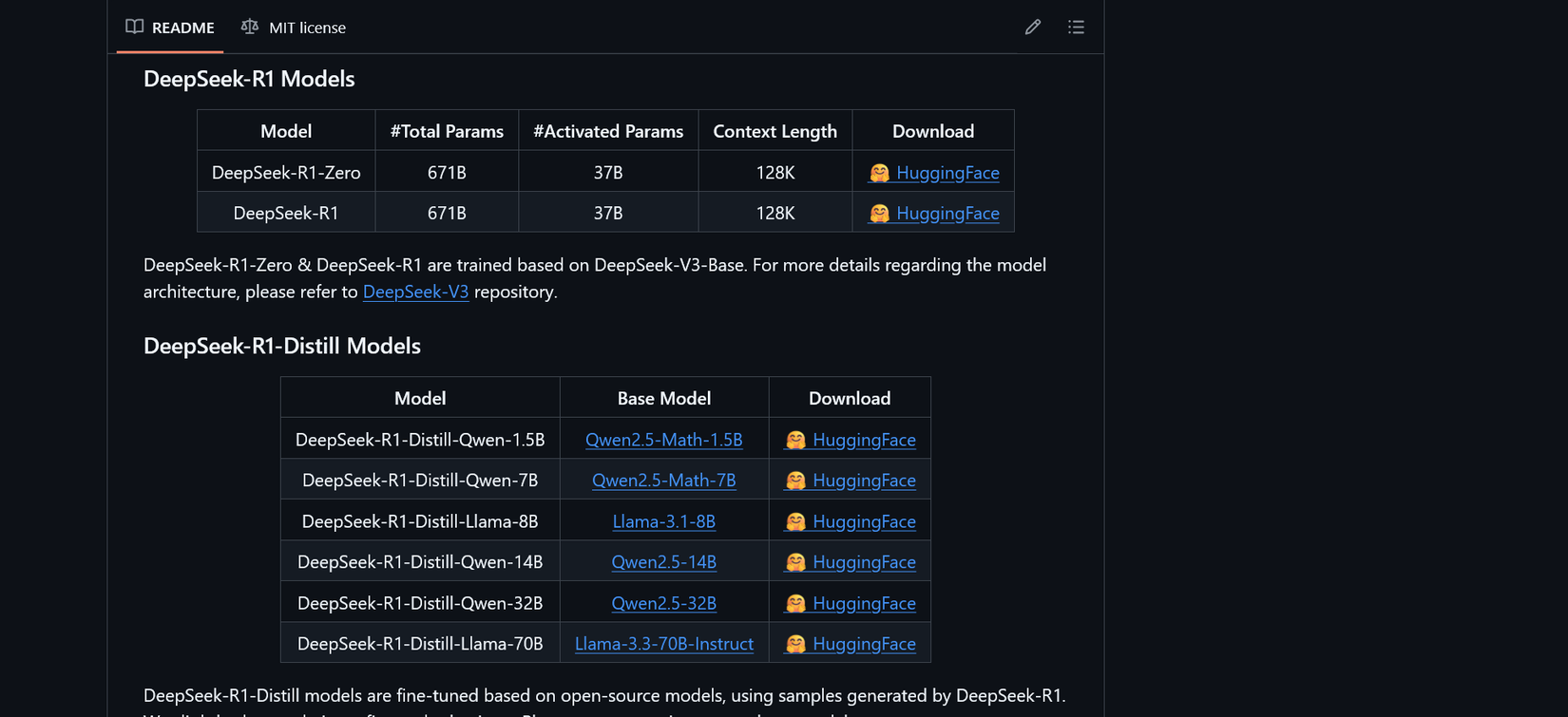Click the DeepSeek-R1-Distill Models heading
The image size is (1568, 717).
coord(282,346)
